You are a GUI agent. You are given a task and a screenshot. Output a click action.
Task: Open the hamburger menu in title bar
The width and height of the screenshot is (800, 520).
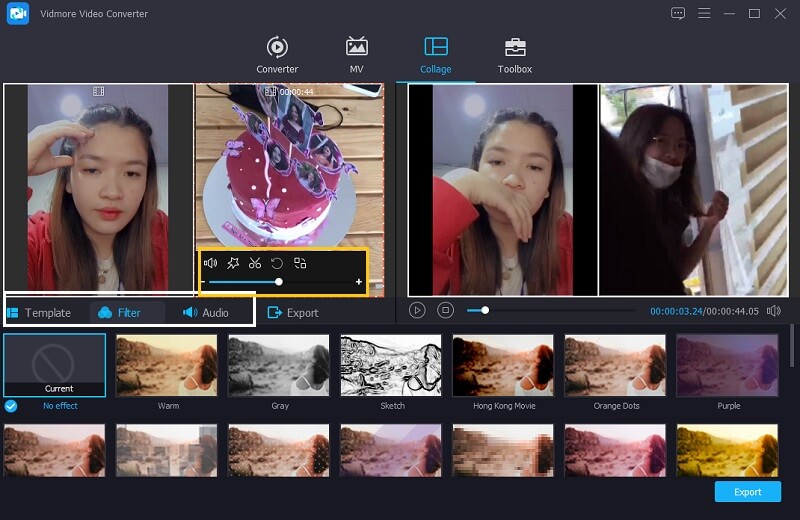click(705, 13)
